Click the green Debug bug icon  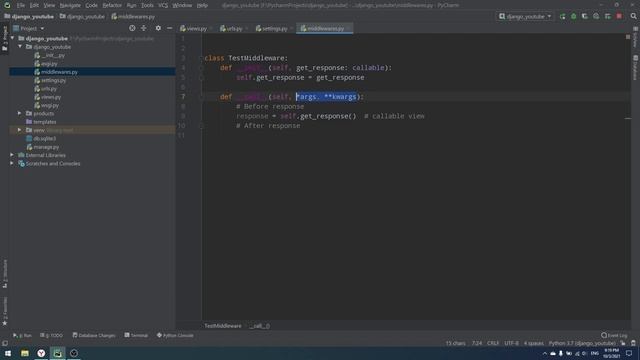(x=573, y=16)
